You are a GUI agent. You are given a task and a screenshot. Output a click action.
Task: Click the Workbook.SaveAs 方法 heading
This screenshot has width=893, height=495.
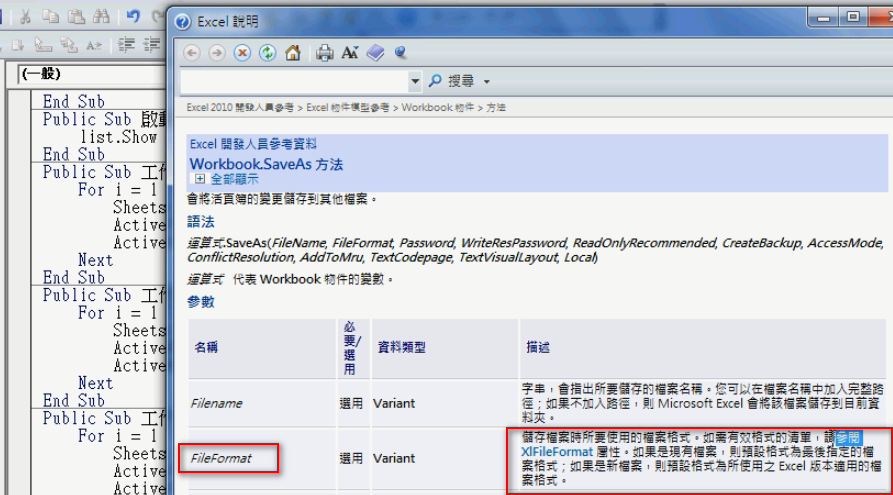tap(266, 165)
